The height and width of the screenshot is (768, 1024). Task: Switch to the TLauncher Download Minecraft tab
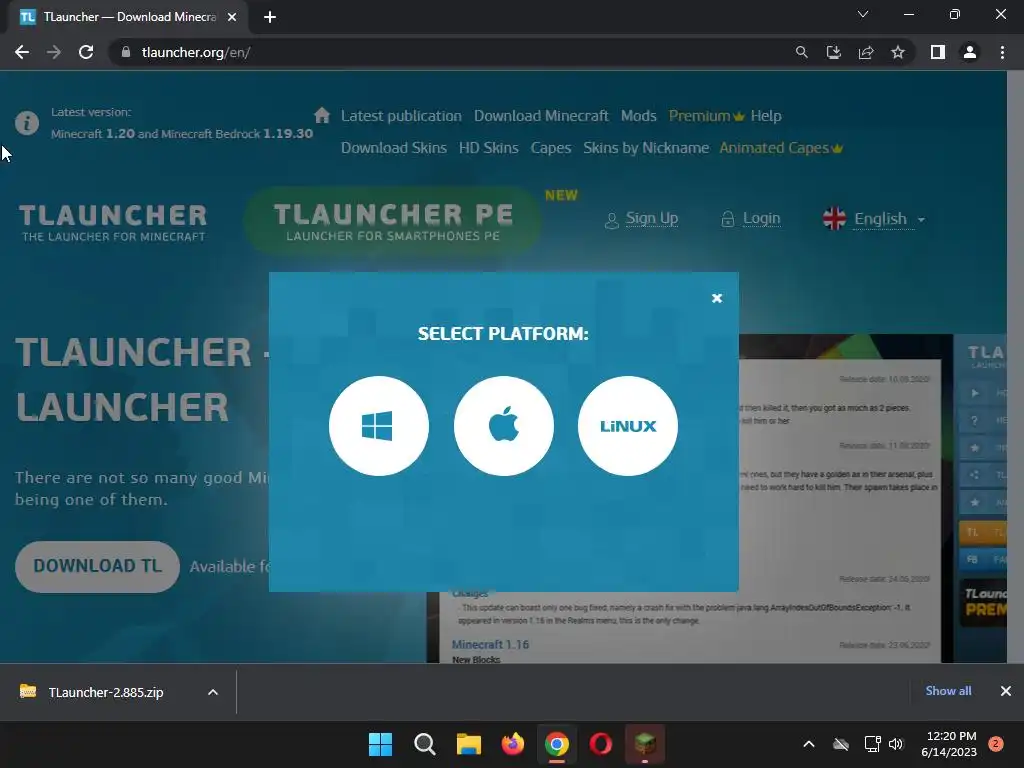(x=127, y=17)
